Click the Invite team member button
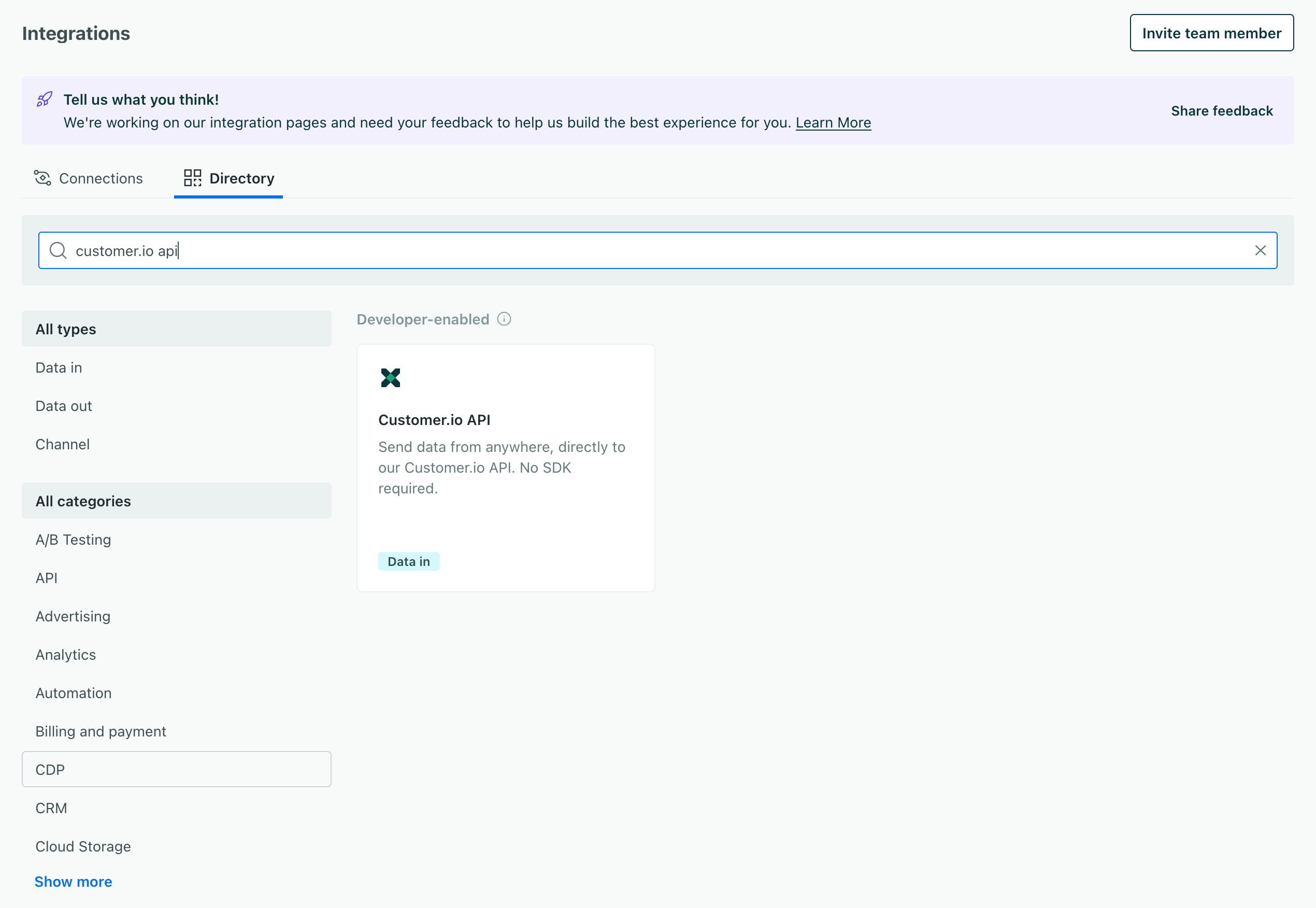This screenshot has height=908, width=1316. point(1211,33)
